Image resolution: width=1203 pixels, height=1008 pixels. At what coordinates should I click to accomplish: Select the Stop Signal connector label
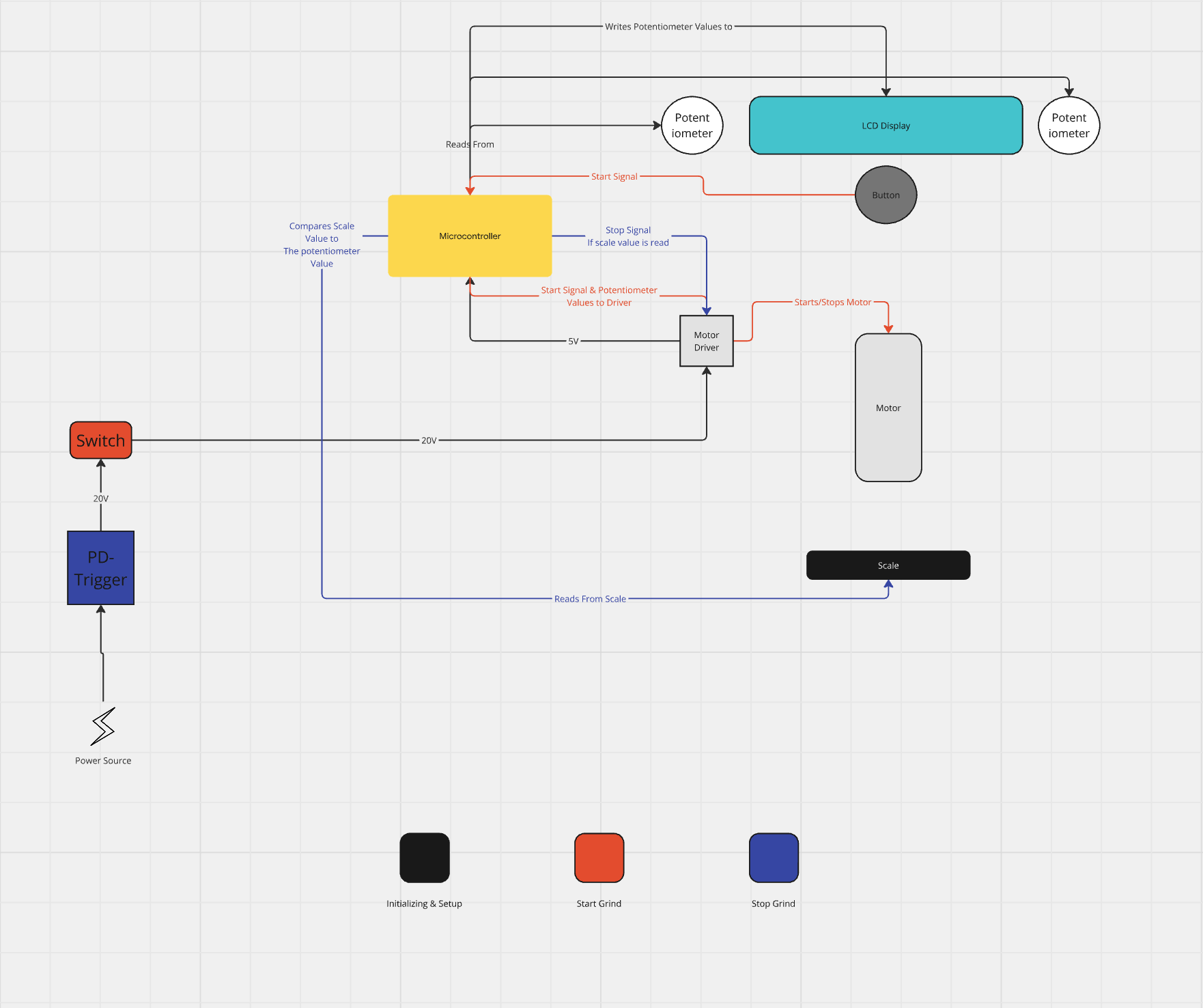(627, 229)
